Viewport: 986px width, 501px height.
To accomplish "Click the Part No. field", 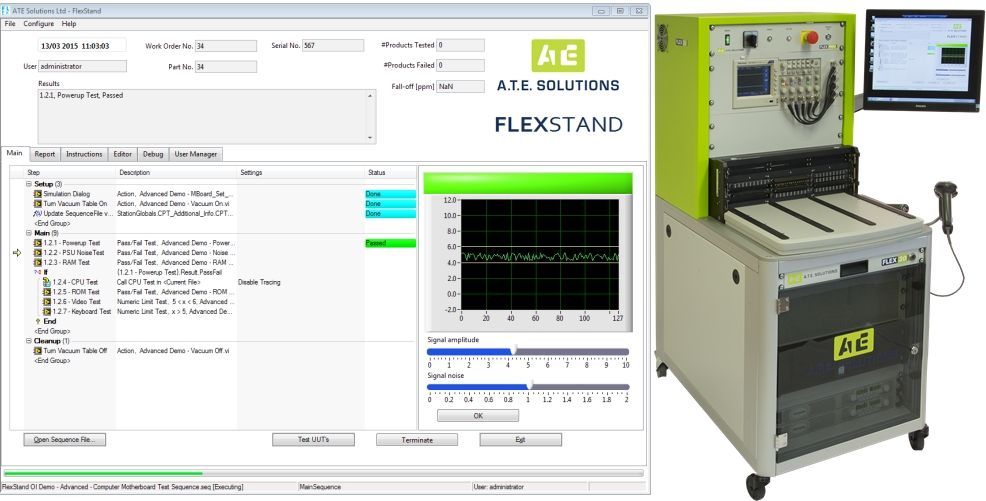I will click(226, 67).
